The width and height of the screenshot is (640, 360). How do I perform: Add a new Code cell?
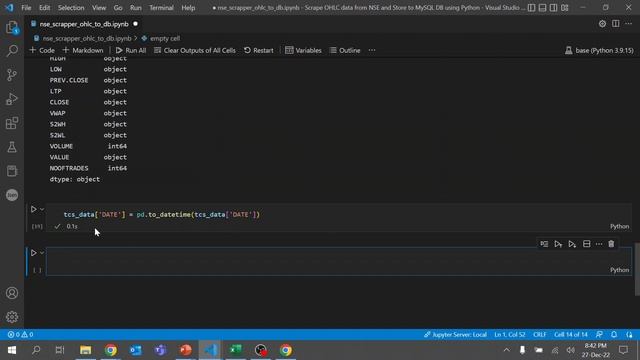pos(42,50)
